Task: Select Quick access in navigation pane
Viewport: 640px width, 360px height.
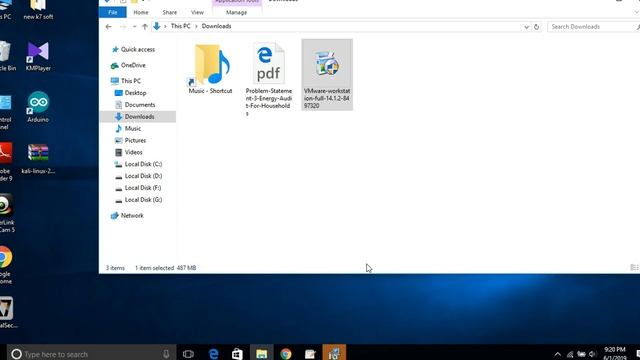Action: coord(138,49)
